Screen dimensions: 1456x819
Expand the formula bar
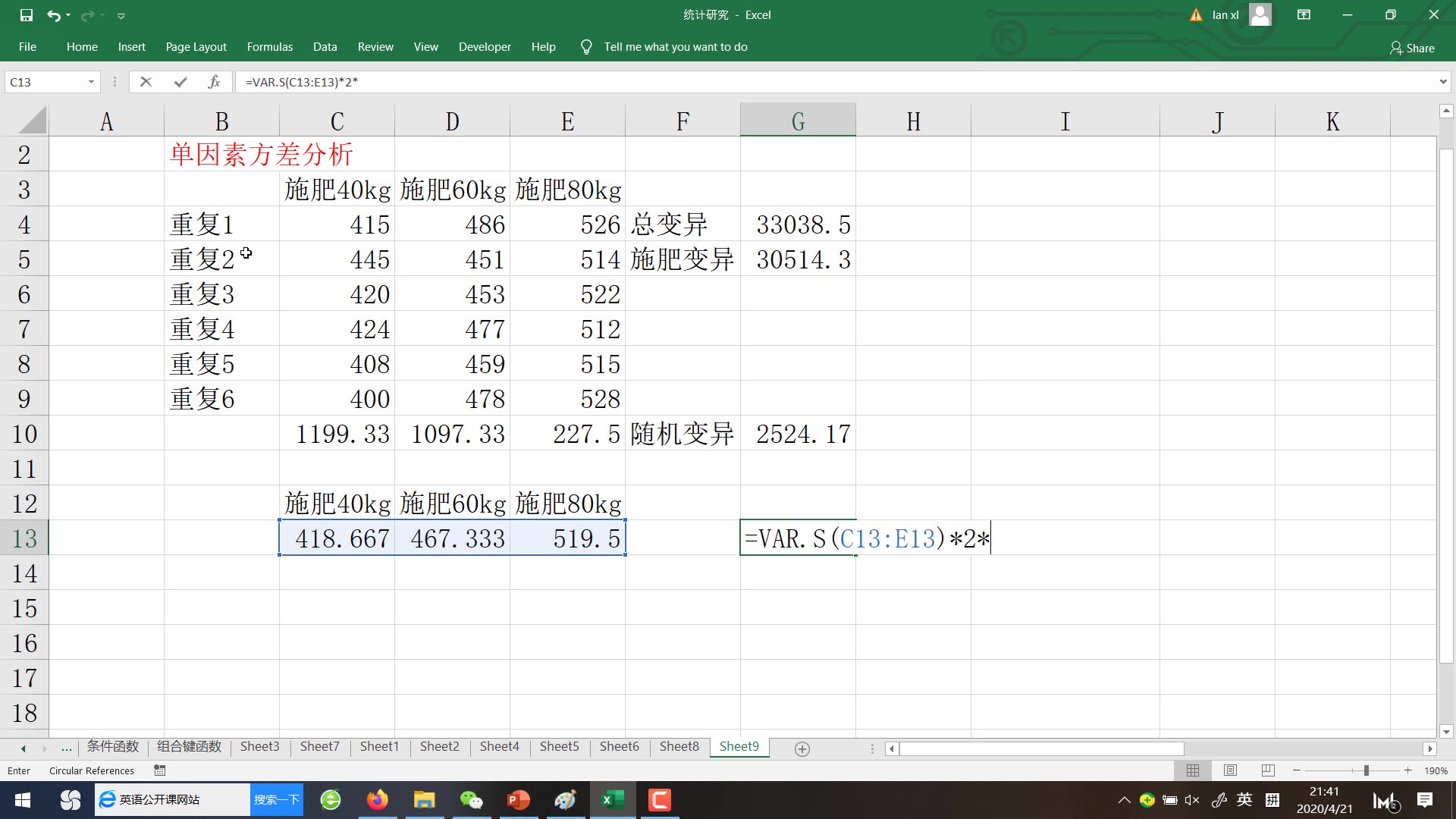(x=1442, y=82)
